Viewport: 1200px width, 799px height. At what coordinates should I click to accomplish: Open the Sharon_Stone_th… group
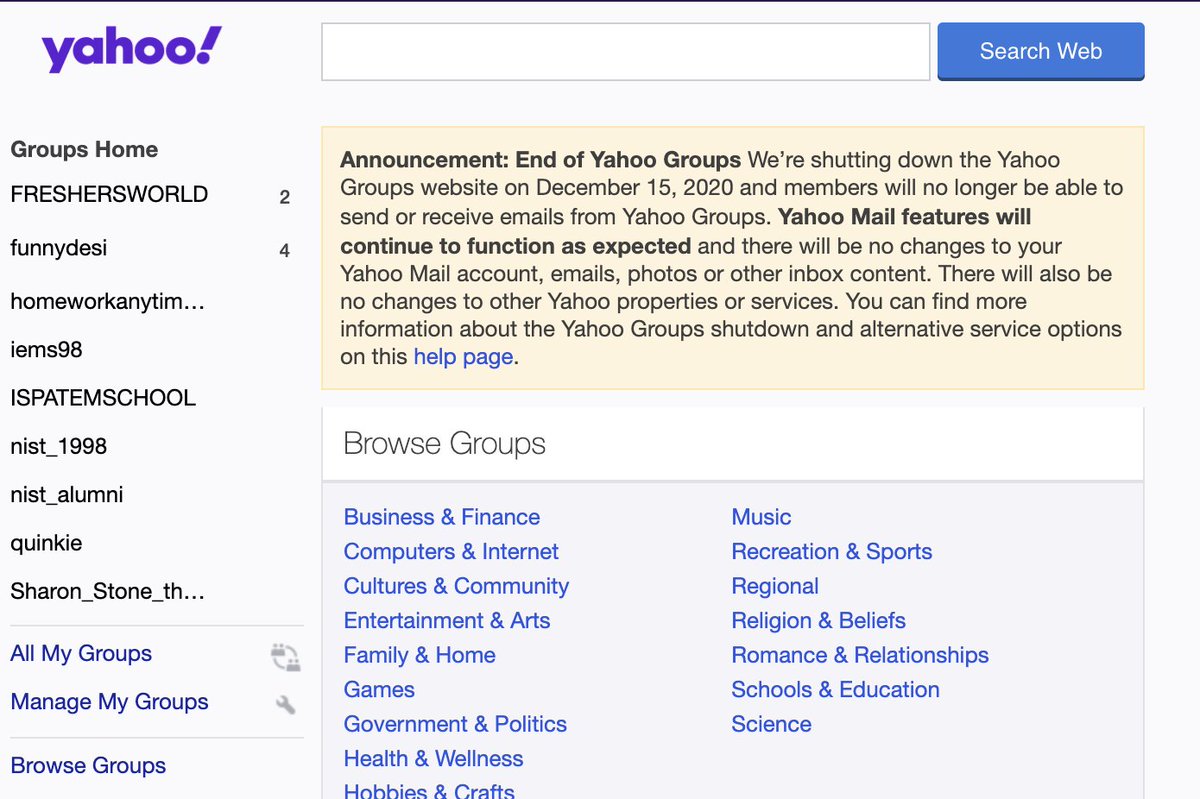pos(107,592)
